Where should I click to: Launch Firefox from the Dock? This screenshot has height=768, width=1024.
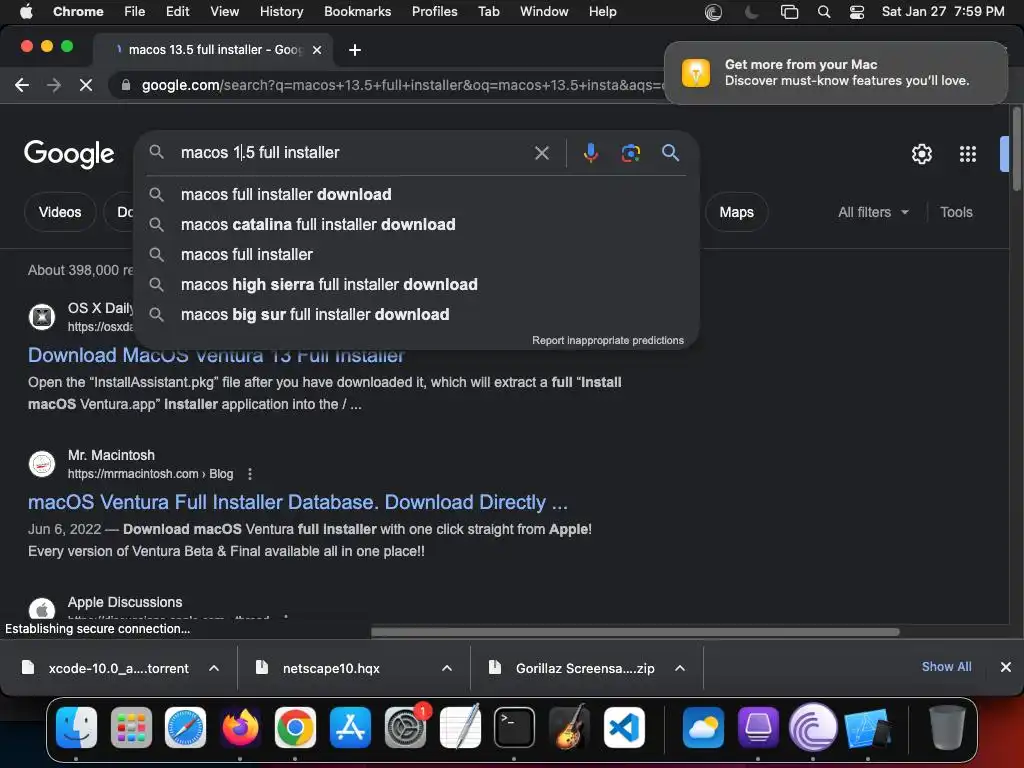pos(240,727)
